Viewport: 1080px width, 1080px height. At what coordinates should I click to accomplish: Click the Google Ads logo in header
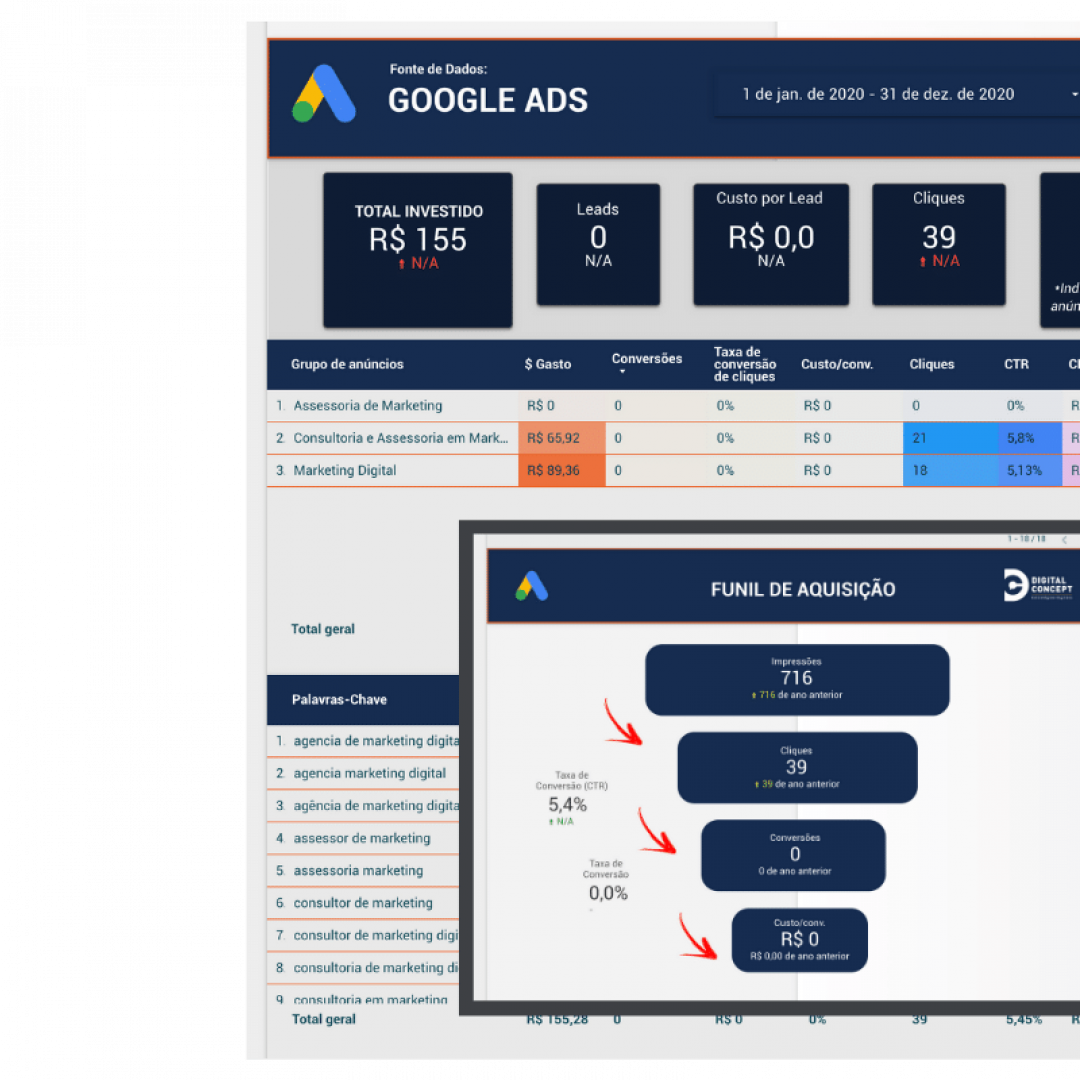324,94
